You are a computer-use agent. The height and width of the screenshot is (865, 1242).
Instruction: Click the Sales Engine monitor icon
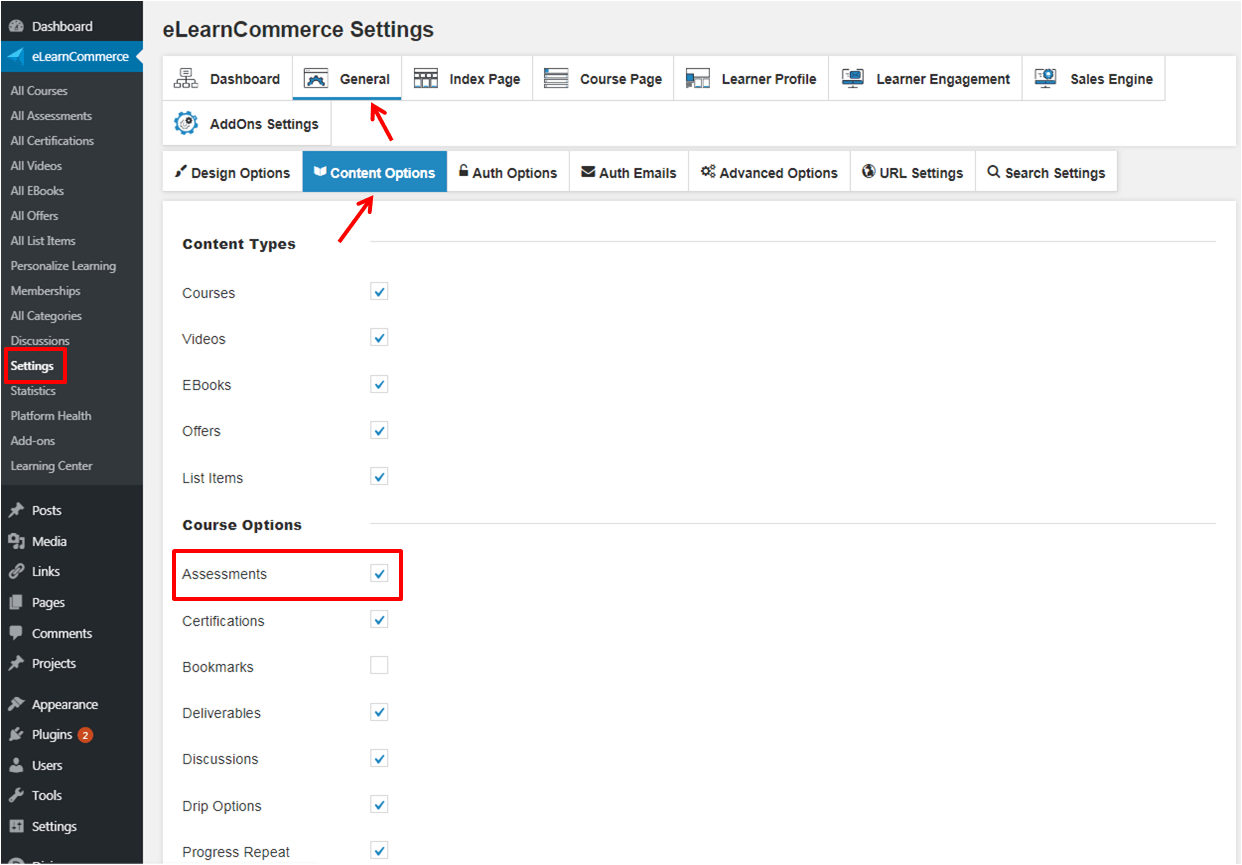(x=1046, y=78)
